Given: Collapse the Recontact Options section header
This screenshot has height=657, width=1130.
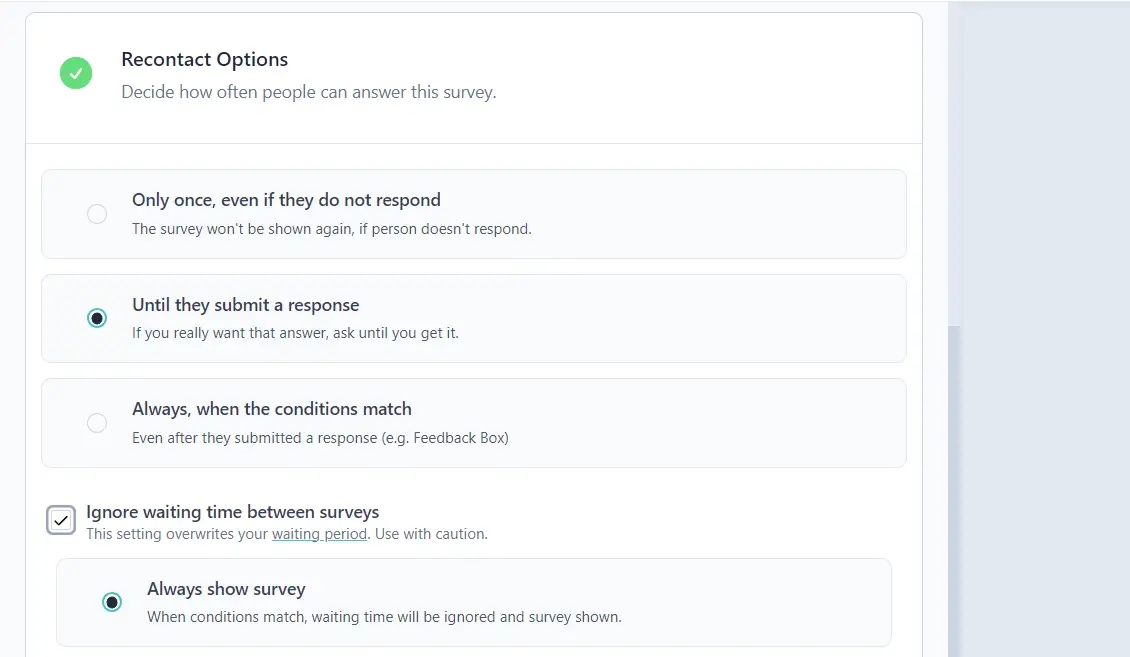Looking at the screenshot, I should tap(474, 78).
